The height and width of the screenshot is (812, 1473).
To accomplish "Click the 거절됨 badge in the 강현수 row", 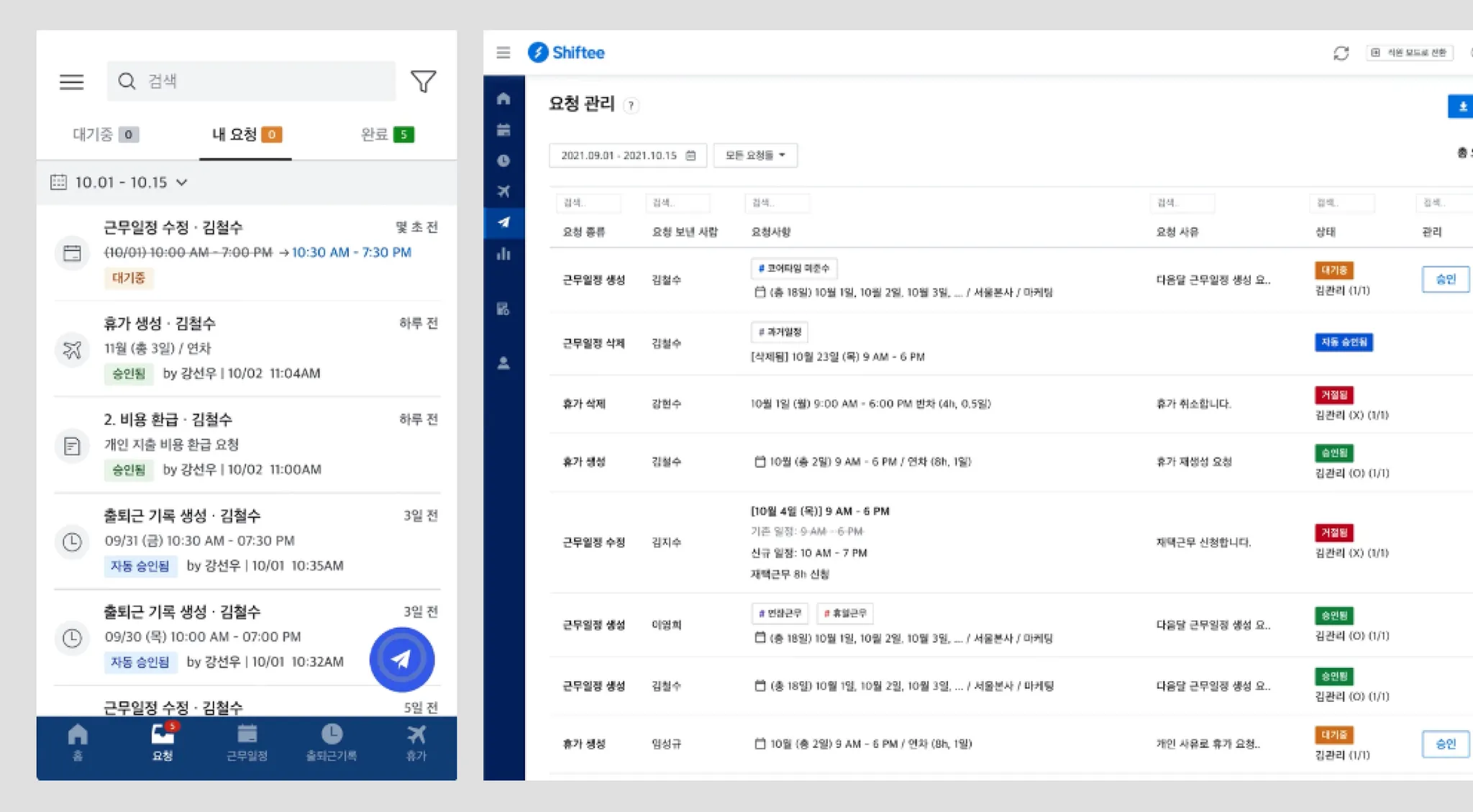I will pyautogui.click(x=1334, y=395).
